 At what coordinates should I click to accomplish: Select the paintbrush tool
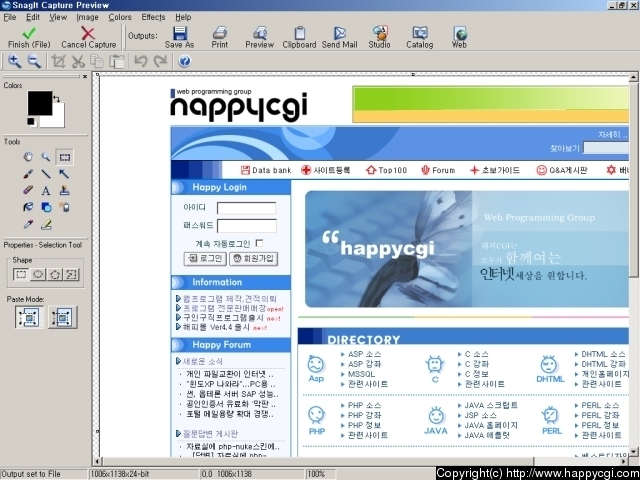[28, 174]
